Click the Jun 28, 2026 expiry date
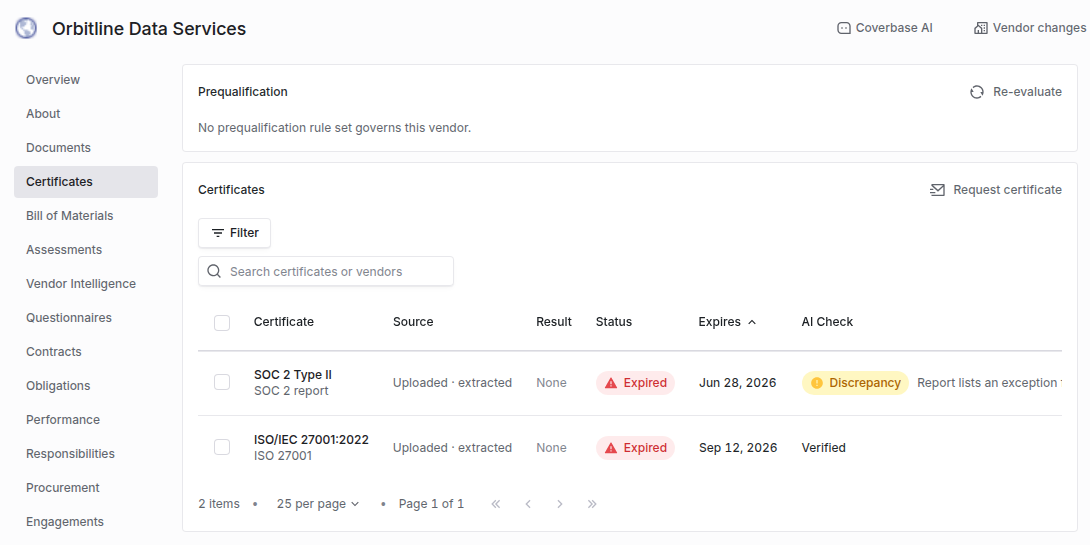This screenshot has height=545, width=1090. [738, 383]
